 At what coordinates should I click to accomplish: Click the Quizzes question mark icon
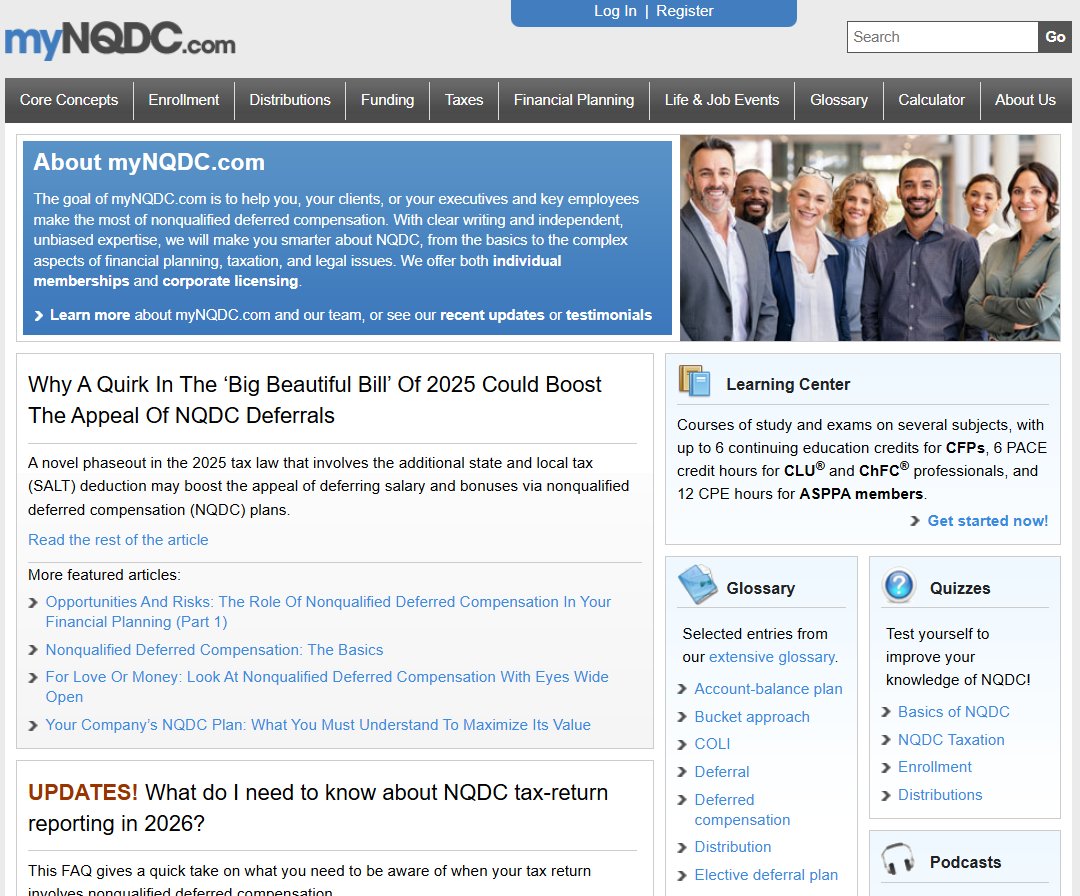[x=899, y=585]
